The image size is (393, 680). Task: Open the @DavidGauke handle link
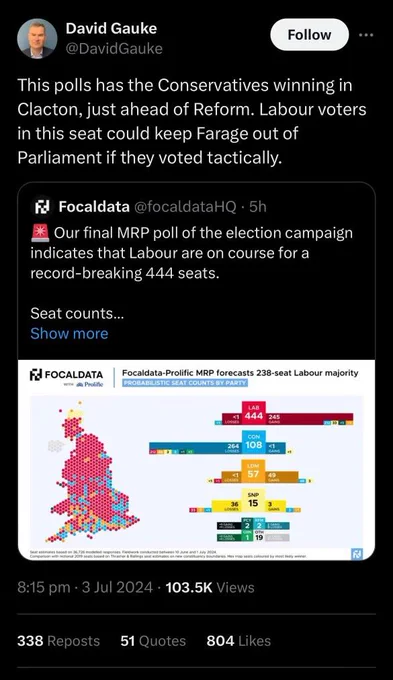click(x=114, y=49)
